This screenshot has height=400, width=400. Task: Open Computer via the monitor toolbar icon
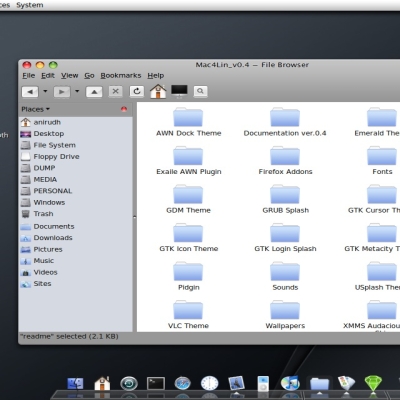[179, 91]
